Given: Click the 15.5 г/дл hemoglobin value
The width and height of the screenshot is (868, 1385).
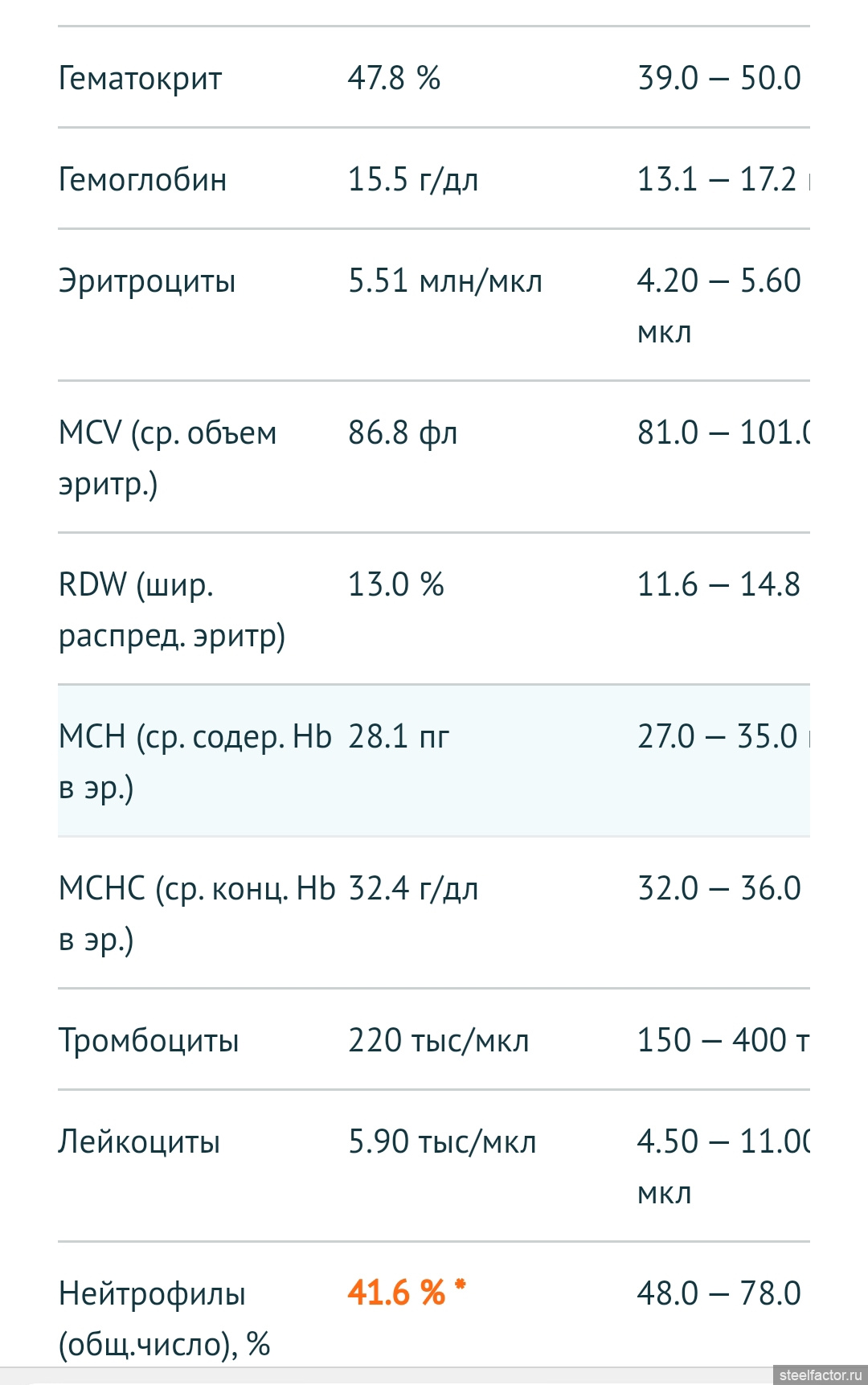Looking at the screenshot, I should coord(413,179).
